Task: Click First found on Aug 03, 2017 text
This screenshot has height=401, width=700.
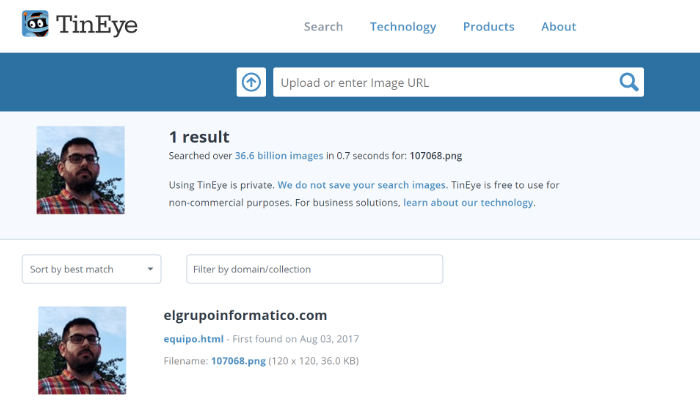Action: coord(296,339)
